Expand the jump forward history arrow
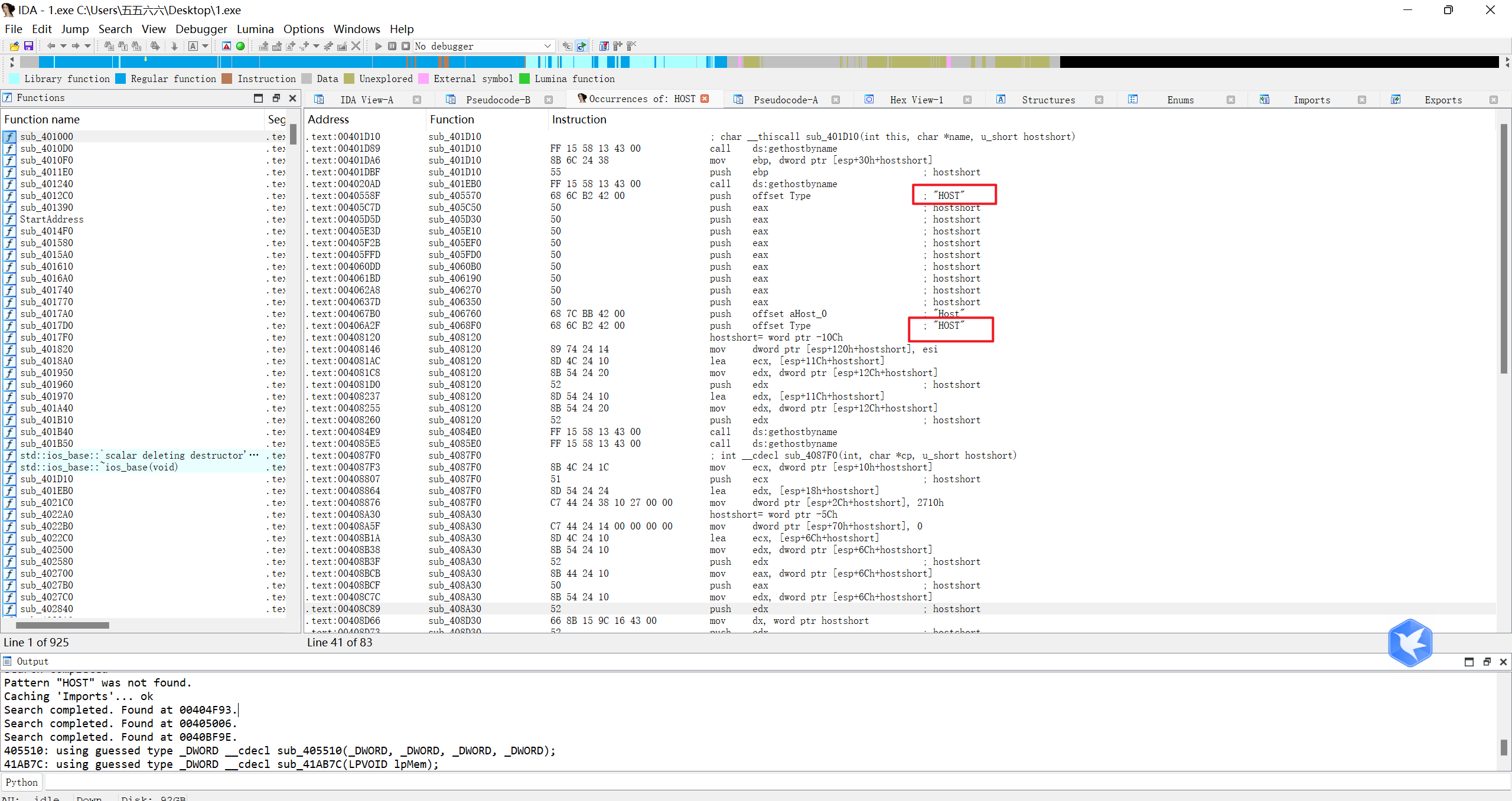Viewport: 1512px width, 801px height. click(87, 46)
